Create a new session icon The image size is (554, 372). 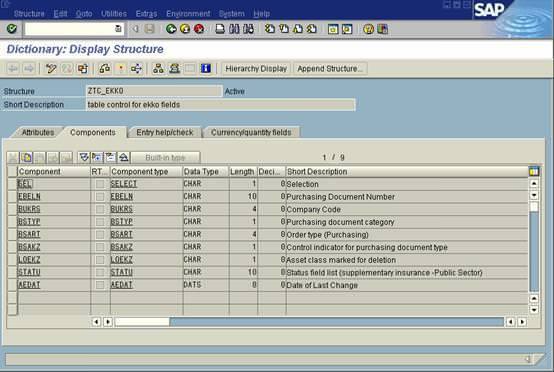point(333,29)
